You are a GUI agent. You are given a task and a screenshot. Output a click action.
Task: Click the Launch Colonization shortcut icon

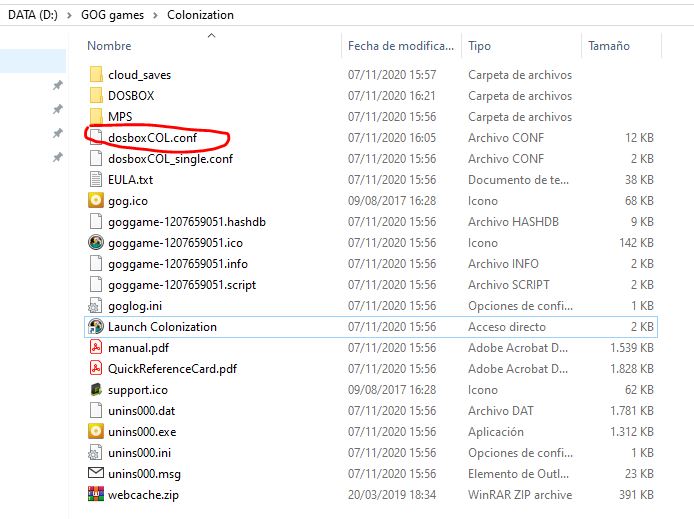96,327
